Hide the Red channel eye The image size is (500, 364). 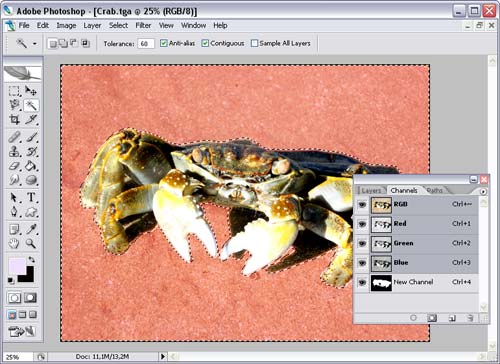(x=362, y=224)
